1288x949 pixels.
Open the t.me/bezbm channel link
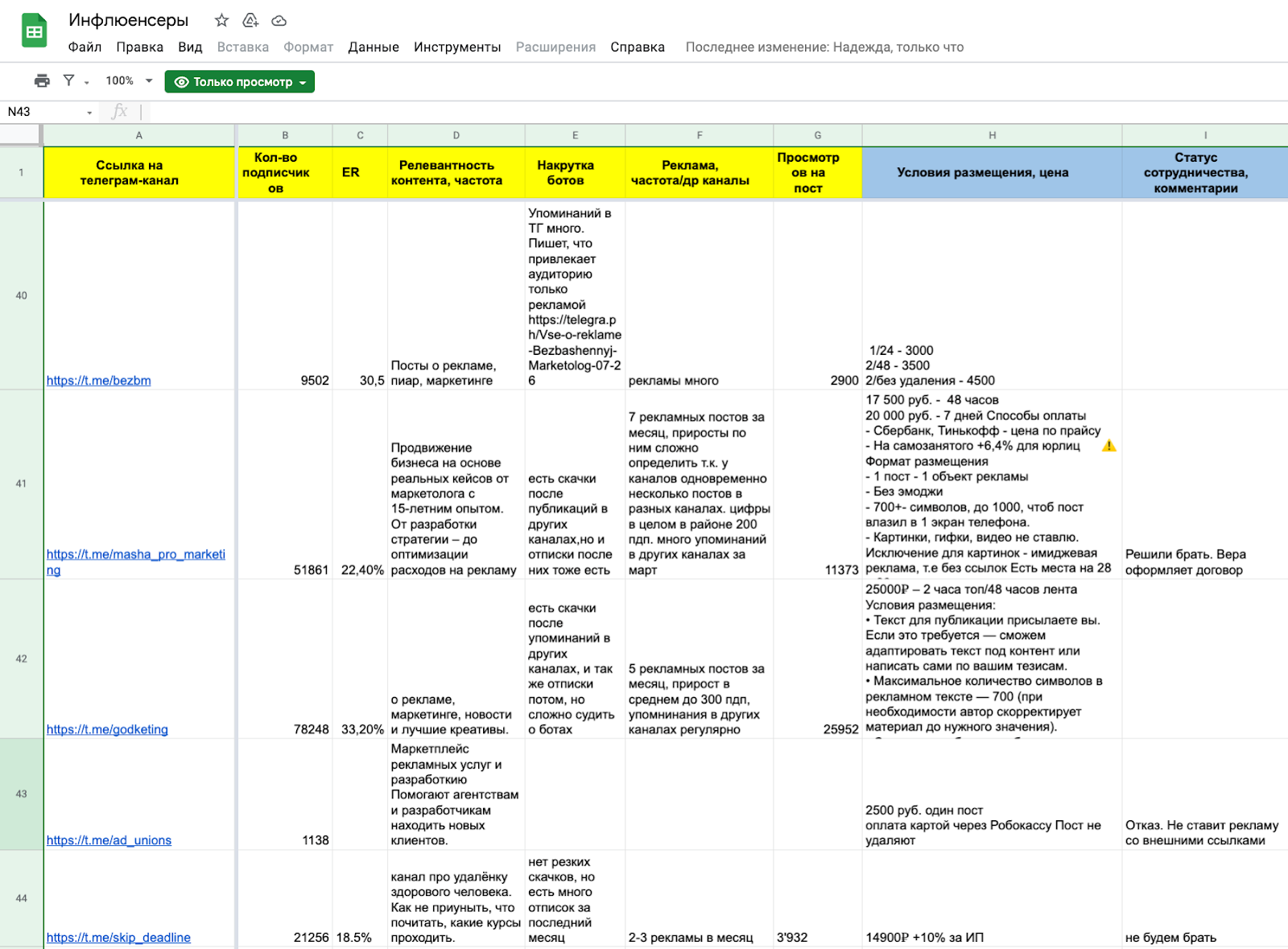[x=99, y=380]
